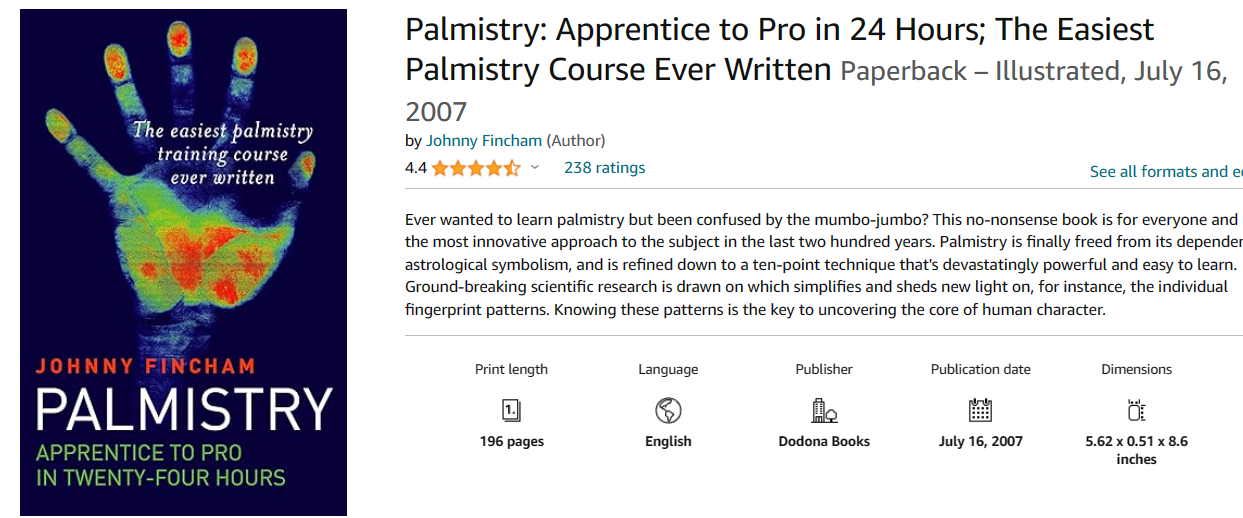
Task: Click the 4.4 rating number
Action: pyautogui.click(x=415, y=168)
